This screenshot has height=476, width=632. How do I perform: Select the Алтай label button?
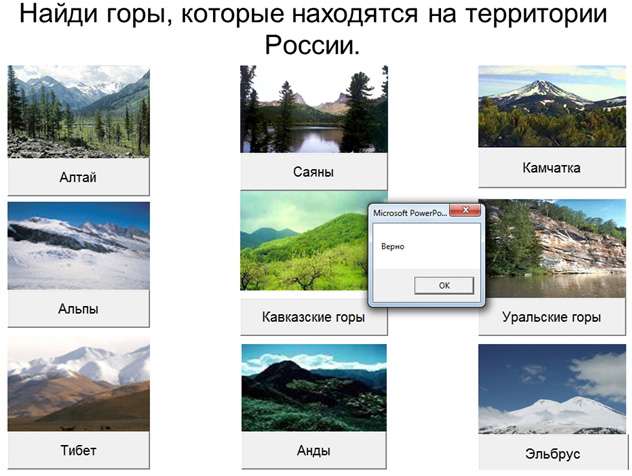click(x=79, y=177)
